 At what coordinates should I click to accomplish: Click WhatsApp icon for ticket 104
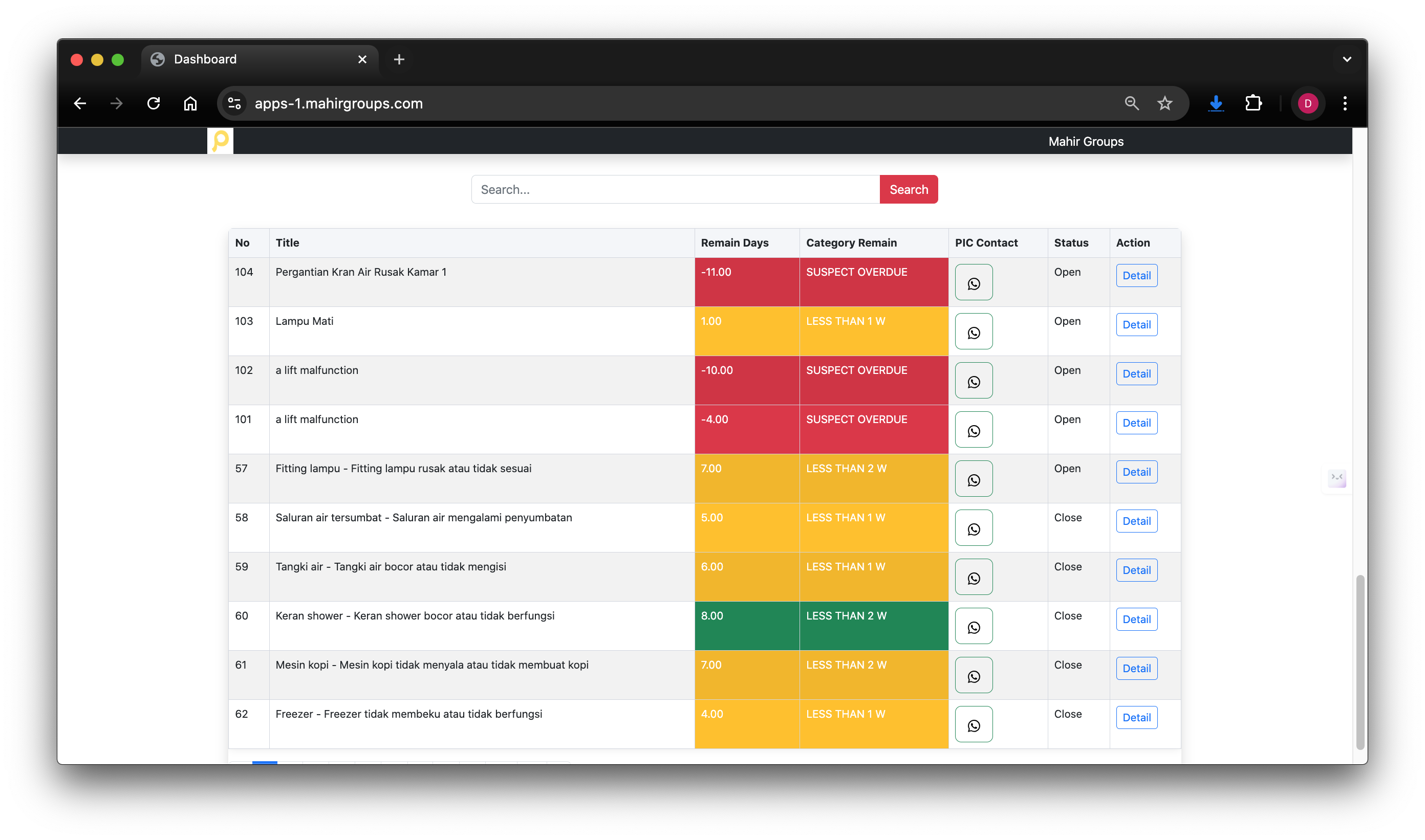(x=973, y=282)
